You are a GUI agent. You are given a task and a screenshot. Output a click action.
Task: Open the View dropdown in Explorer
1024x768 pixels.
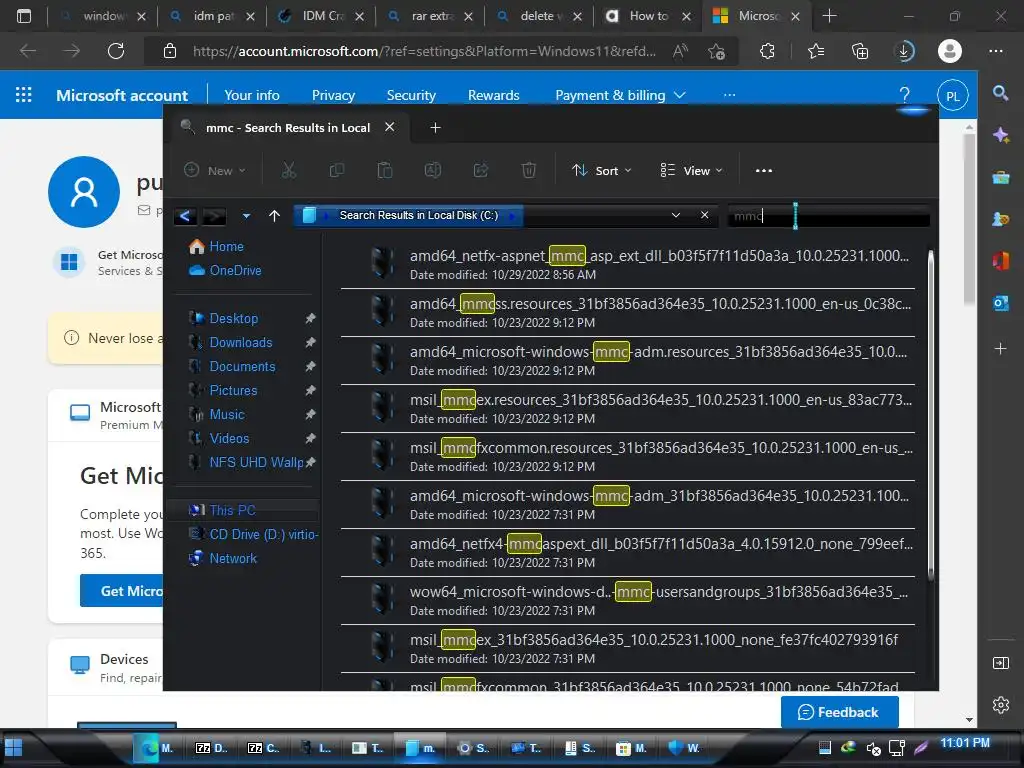(x=691, y=170)
